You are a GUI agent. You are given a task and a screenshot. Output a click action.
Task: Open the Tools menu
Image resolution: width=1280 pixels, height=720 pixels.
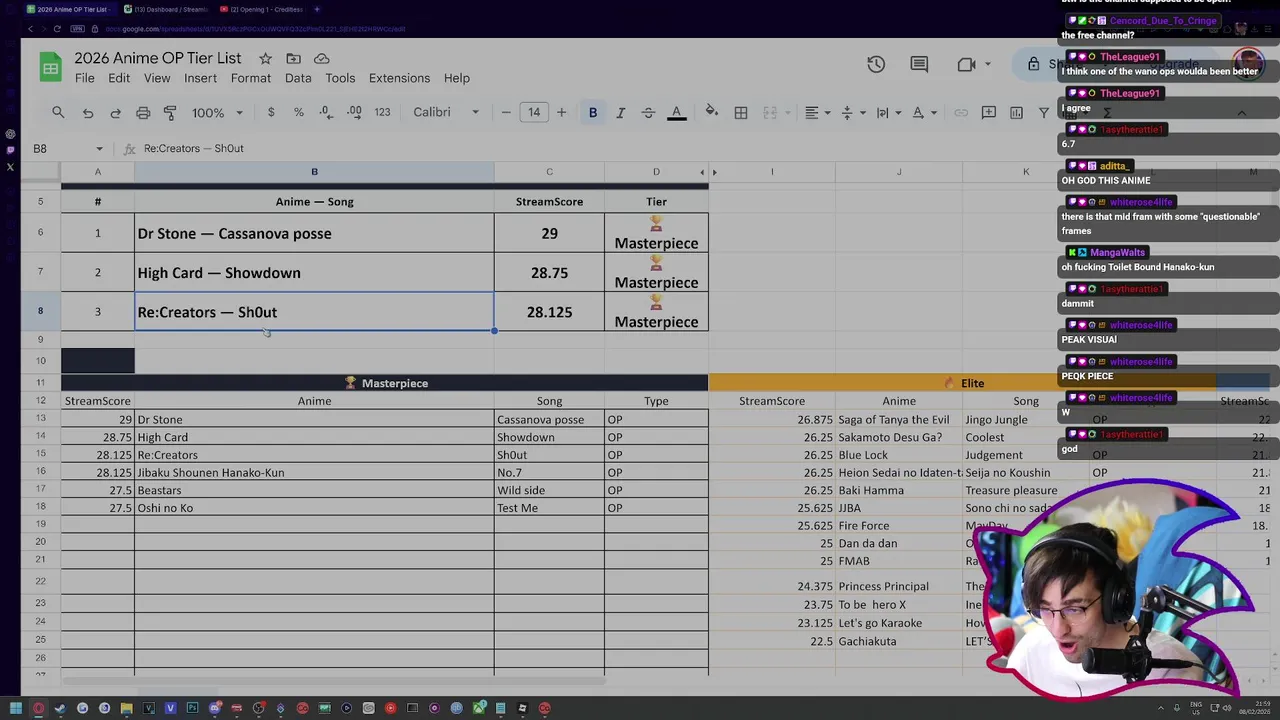tap(340, 78)
